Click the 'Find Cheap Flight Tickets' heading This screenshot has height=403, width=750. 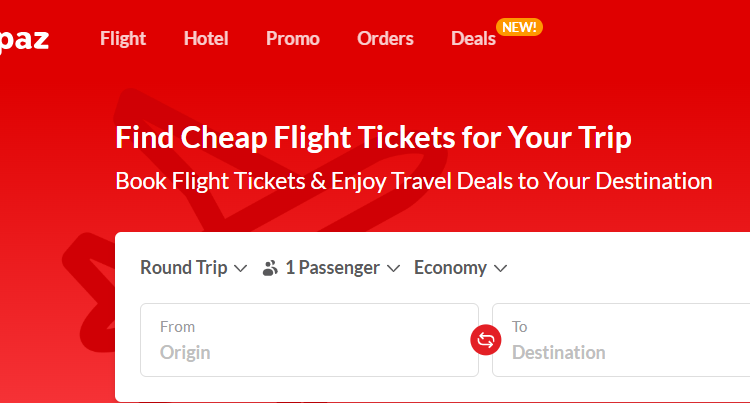[x=373, y=137]
